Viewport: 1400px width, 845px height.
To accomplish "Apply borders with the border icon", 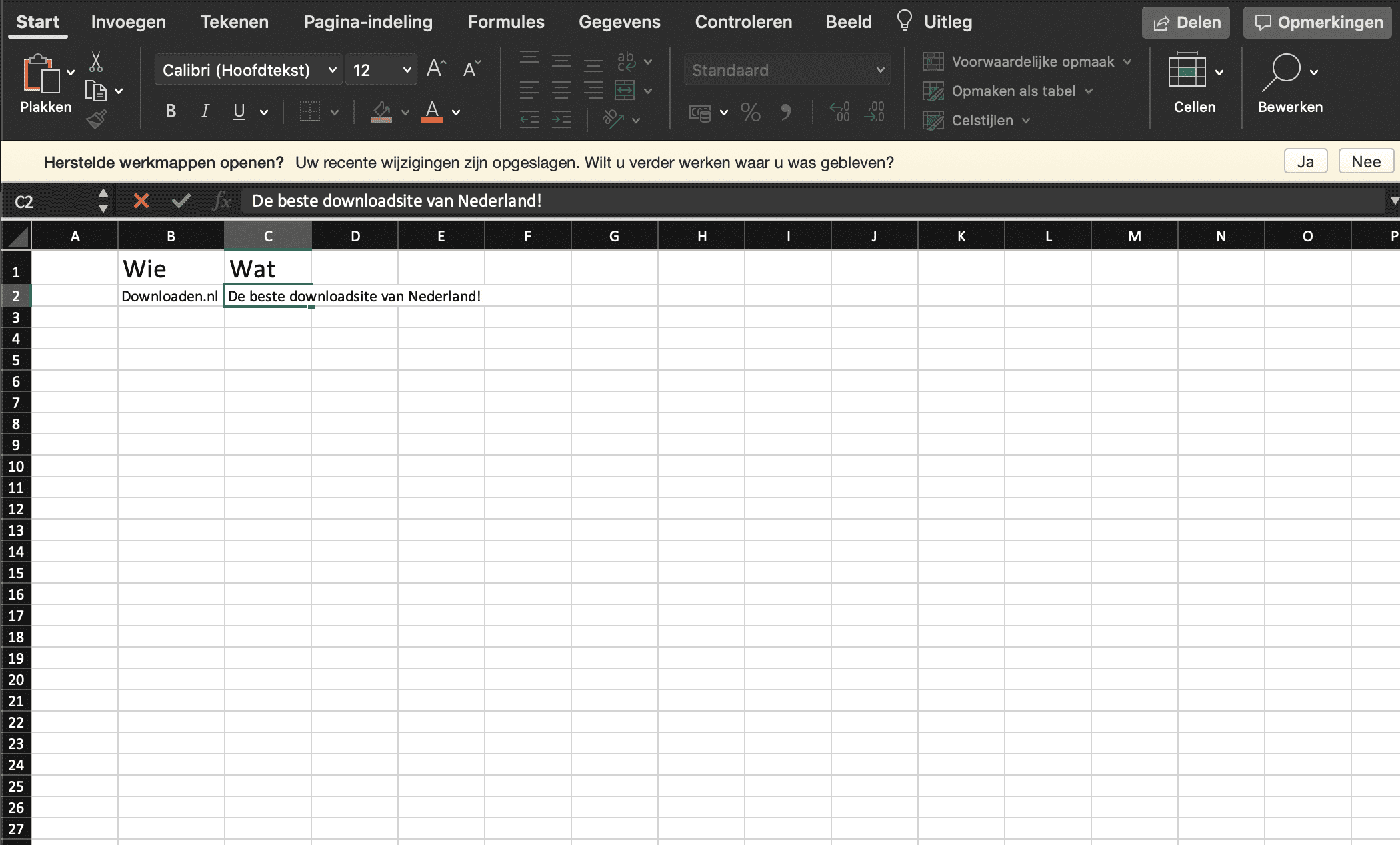I will (x=310, y=111).
